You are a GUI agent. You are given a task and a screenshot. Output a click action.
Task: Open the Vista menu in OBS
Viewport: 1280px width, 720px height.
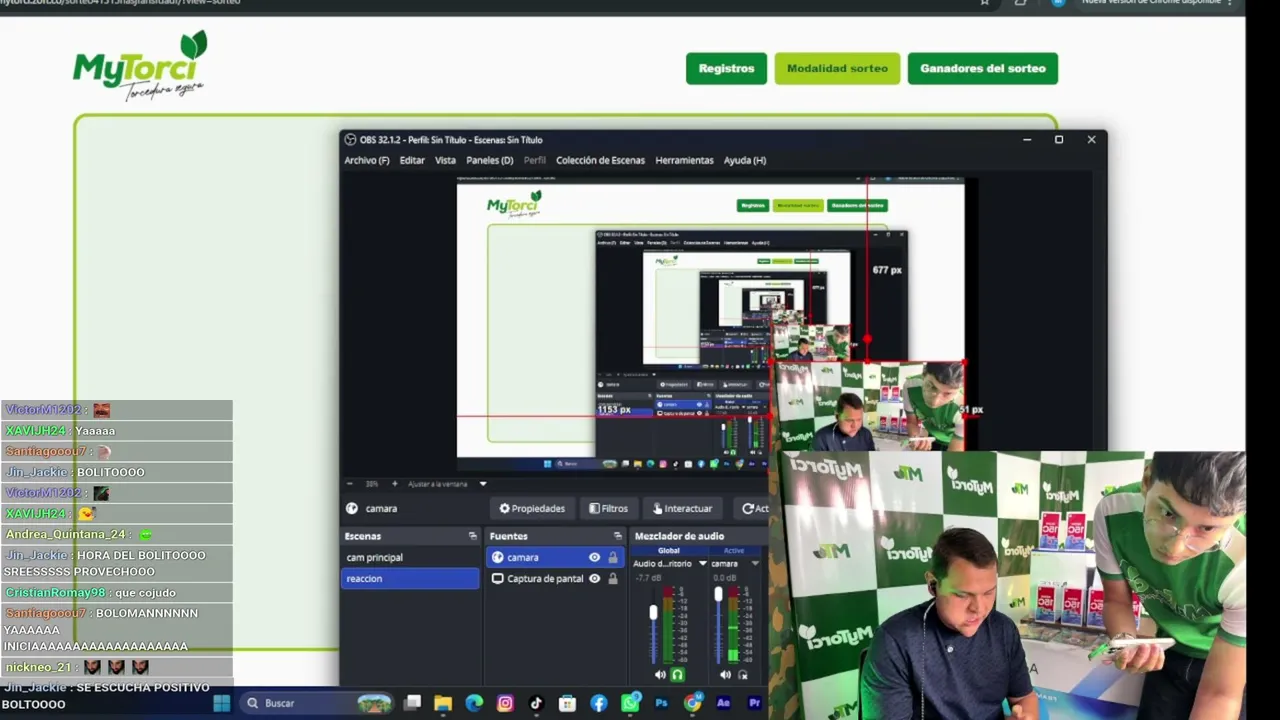pos(445,160)
